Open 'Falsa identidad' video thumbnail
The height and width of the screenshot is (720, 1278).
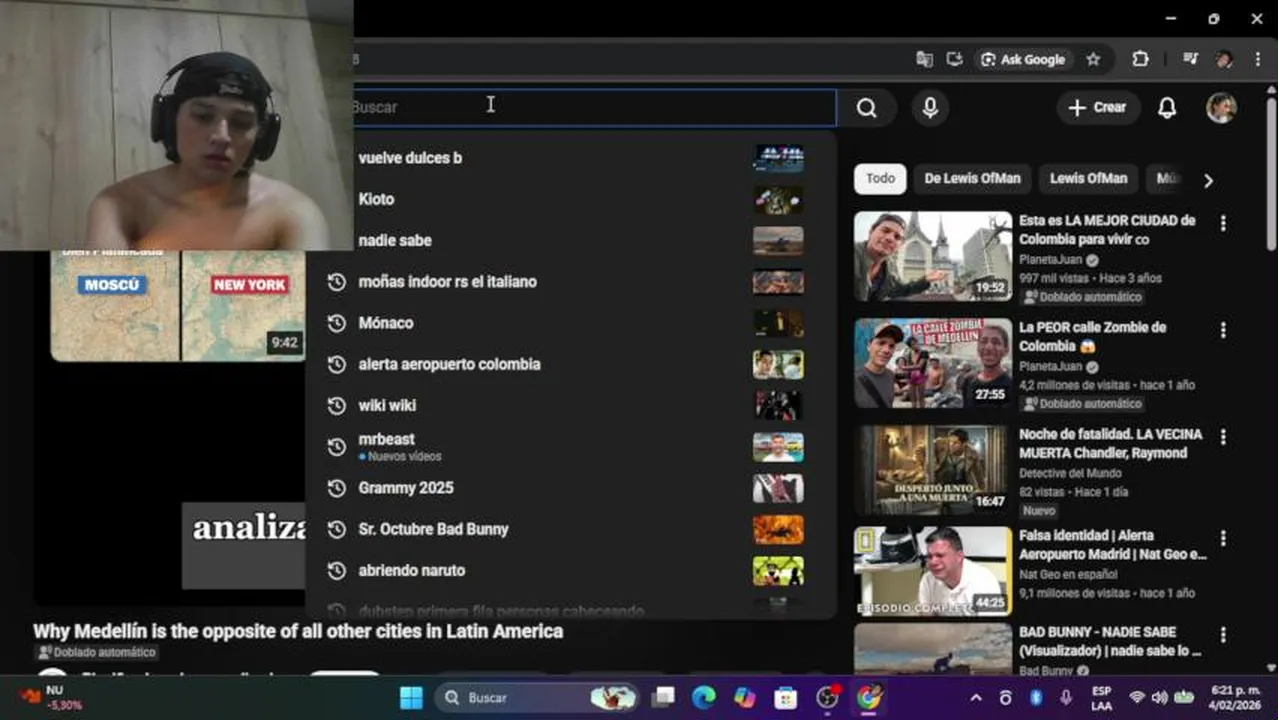tap(932, 571)
